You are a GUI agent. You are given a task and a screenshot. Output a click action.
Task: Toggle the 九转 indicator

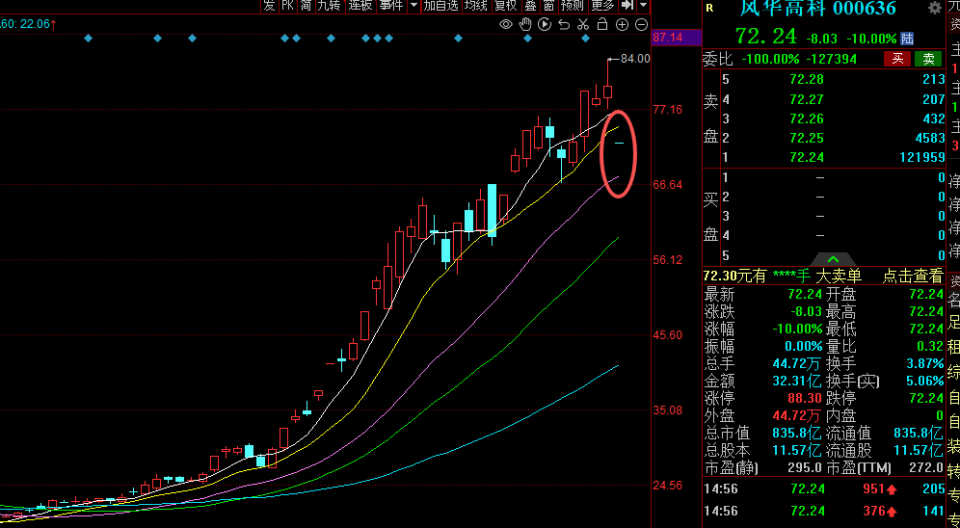click(x=329, y=6)
